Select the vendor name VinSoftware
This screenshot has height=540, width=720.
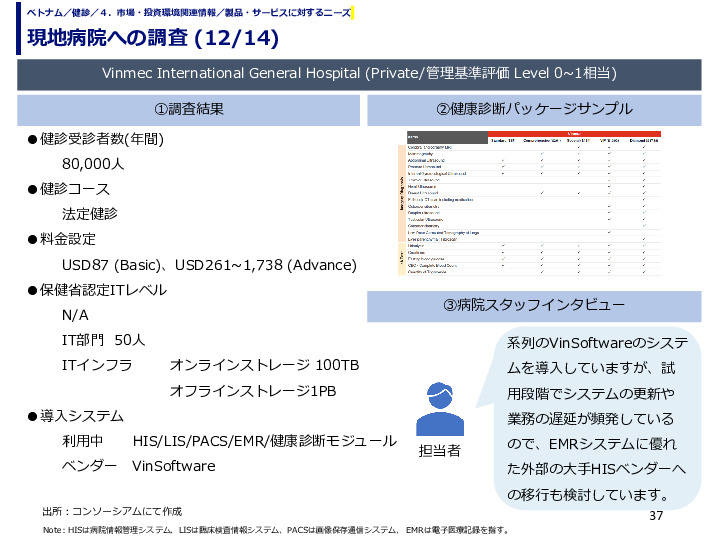174,466
